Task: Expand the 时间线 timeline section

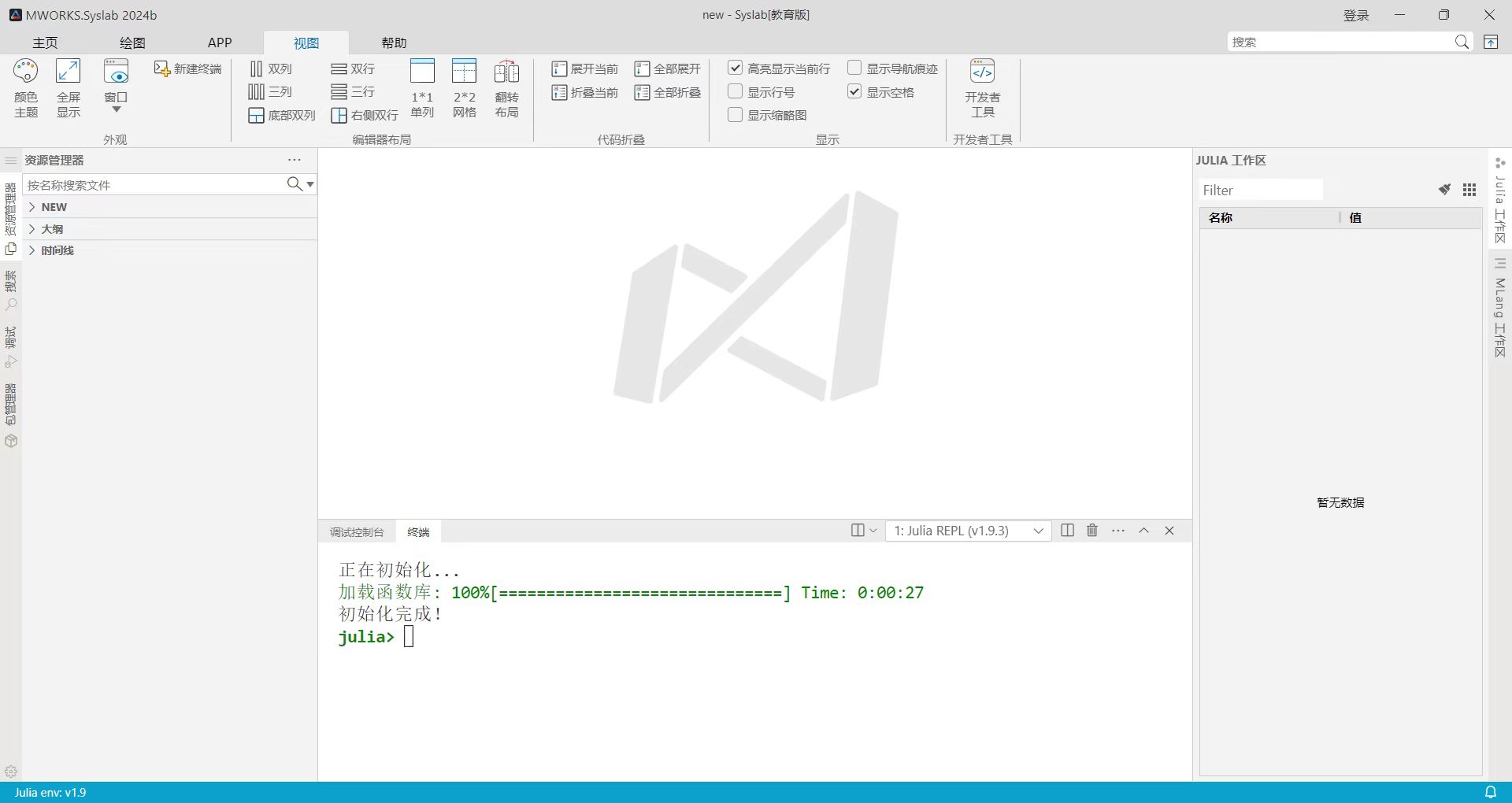Action: point(169,250)
